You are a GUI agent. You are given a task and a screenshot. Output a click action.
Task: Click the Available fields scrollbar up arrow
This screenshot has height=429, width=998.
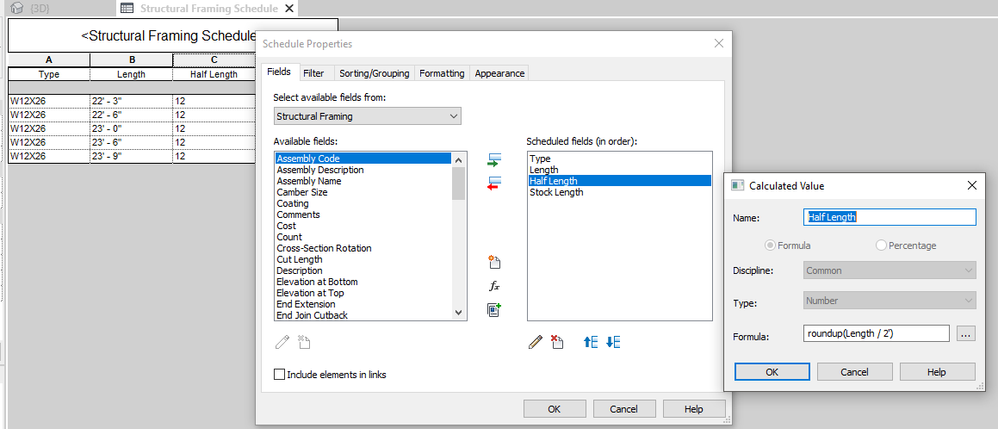458,158
